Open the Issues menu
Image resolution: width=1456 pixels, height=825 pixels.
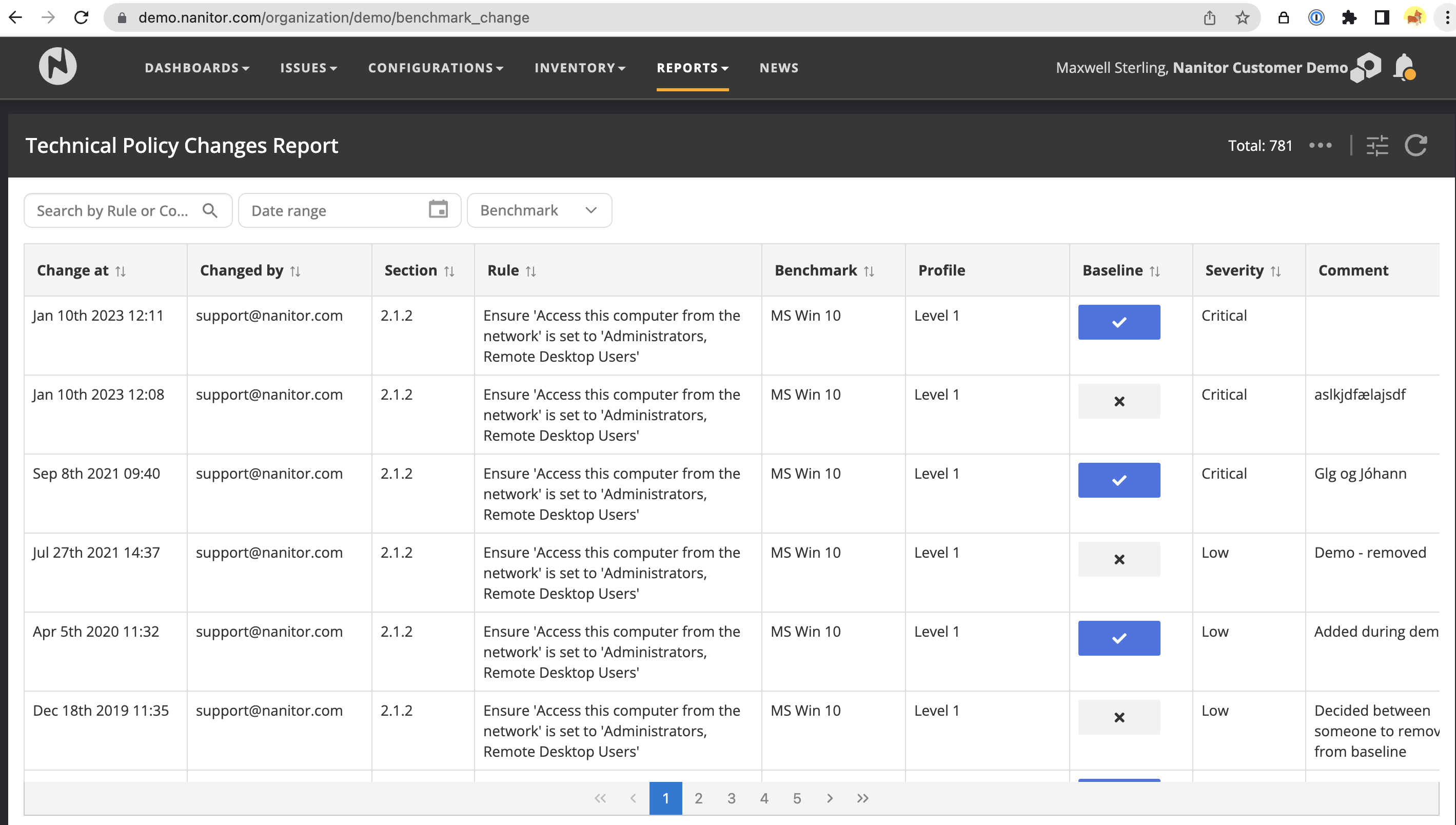point(308,67)
